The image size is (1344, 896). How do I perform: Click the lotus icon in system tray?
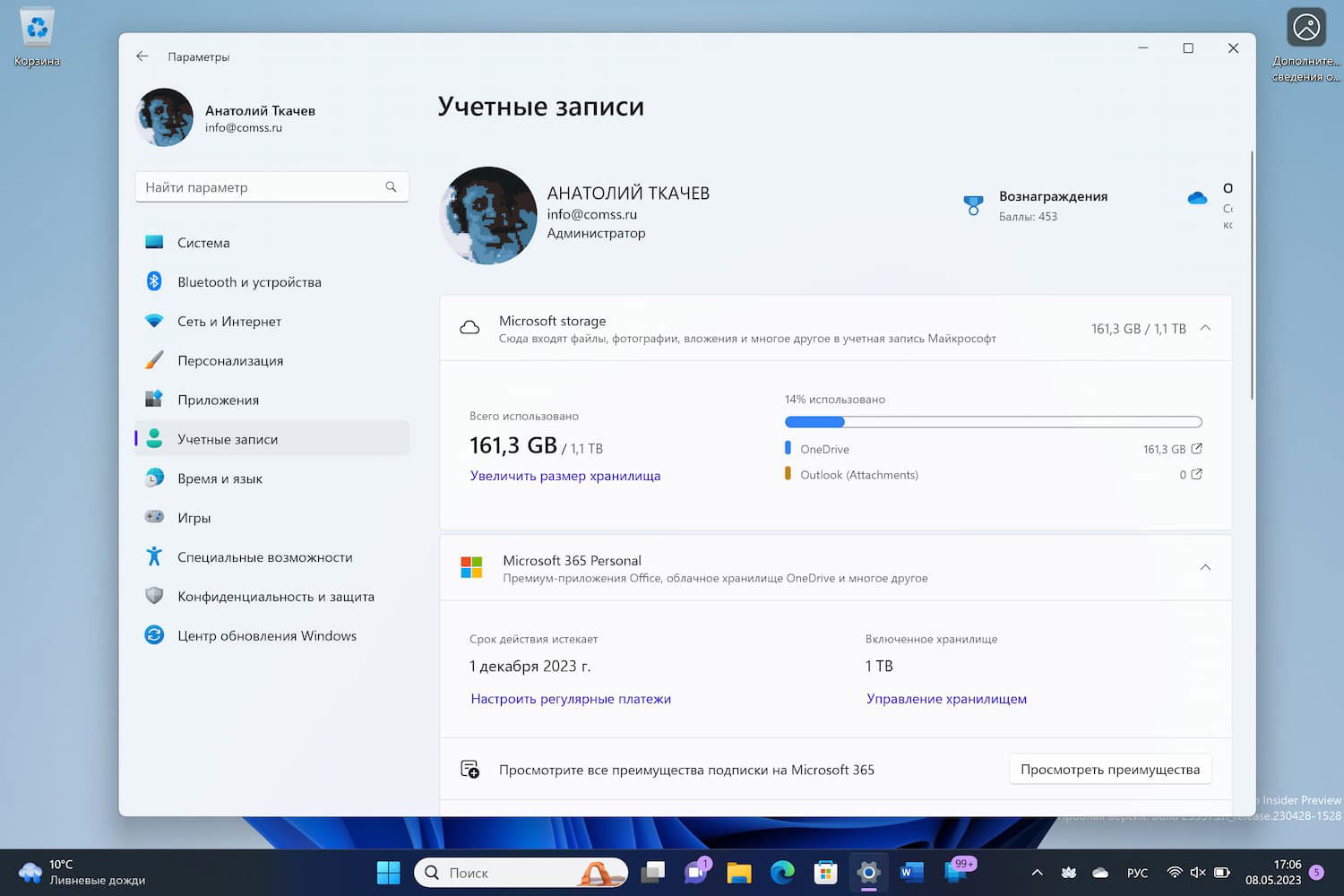pyautogui.click(x=1069, y=873)
